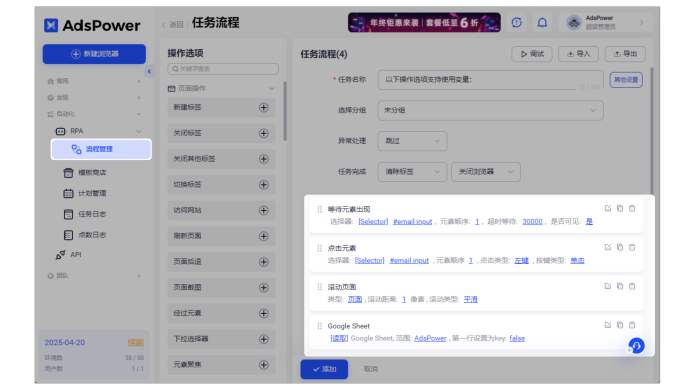Add the 页面截图 operation with its plus icon

coord(264,288)
